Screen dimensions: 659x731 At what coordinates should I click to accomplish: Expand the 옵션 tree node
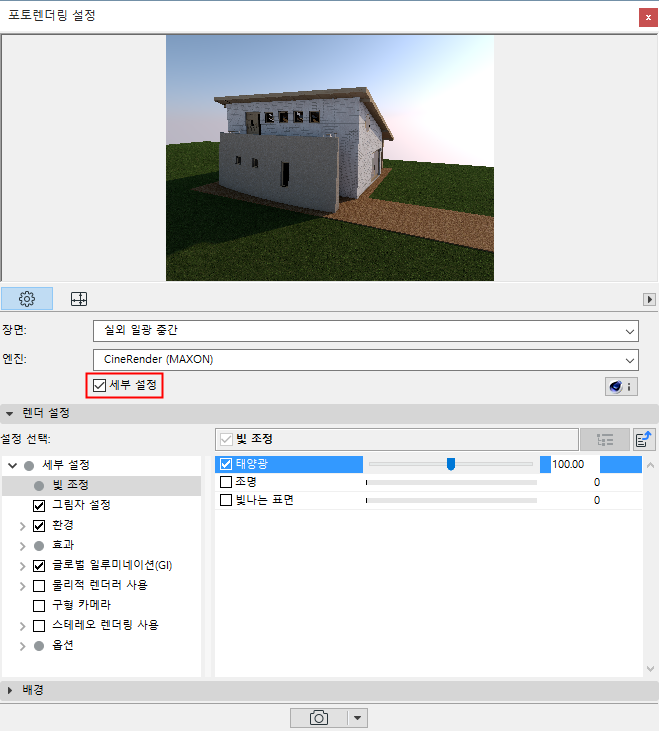(22, 646)
